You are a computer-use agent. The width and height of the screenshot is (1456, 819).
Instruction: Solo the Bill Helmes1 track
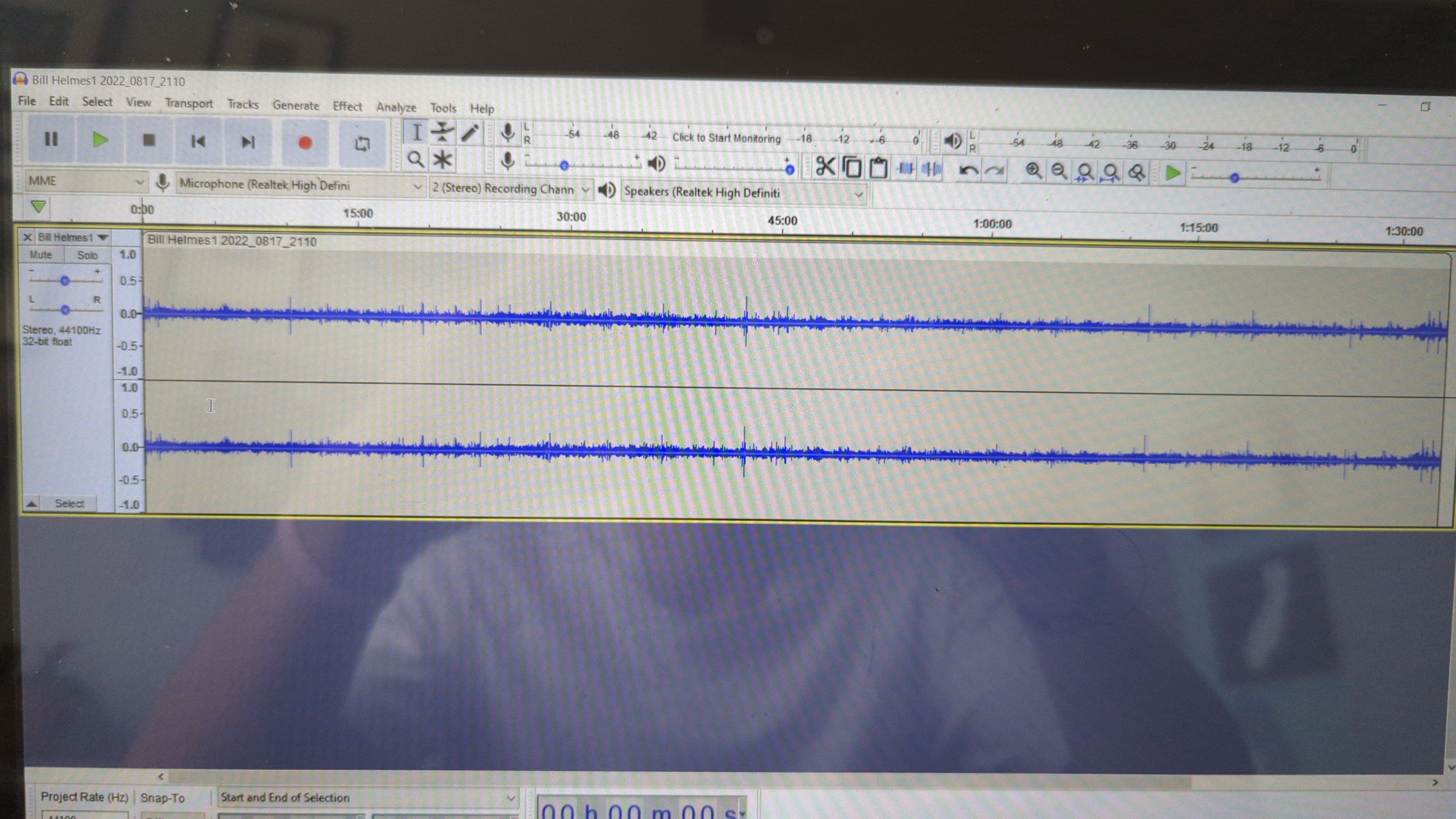pyautogui.click(x=87, y=255)
